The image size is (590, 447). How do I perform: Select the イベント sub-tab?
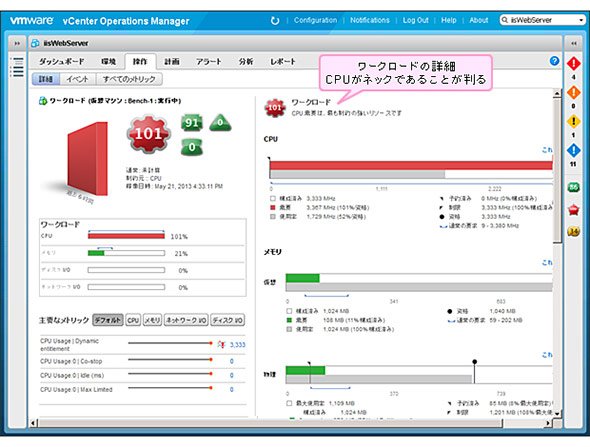[x=77, y=79]
